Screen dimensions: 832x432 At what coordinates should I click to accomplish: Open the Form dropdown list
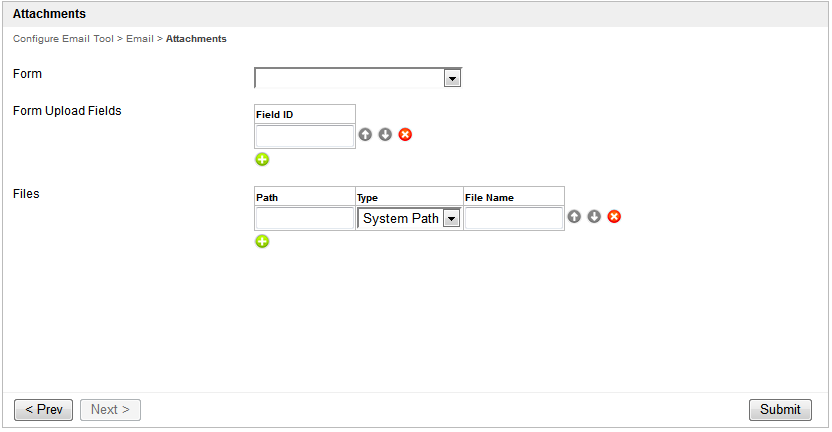coord(452,79)
